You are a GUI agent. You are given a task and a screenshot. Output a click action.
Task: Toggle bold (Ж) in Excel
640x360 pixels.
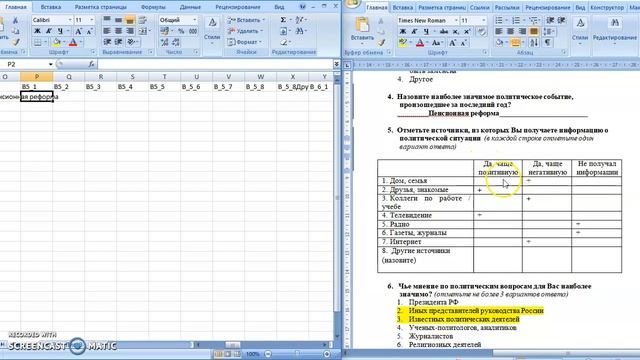tap(37, 31)
